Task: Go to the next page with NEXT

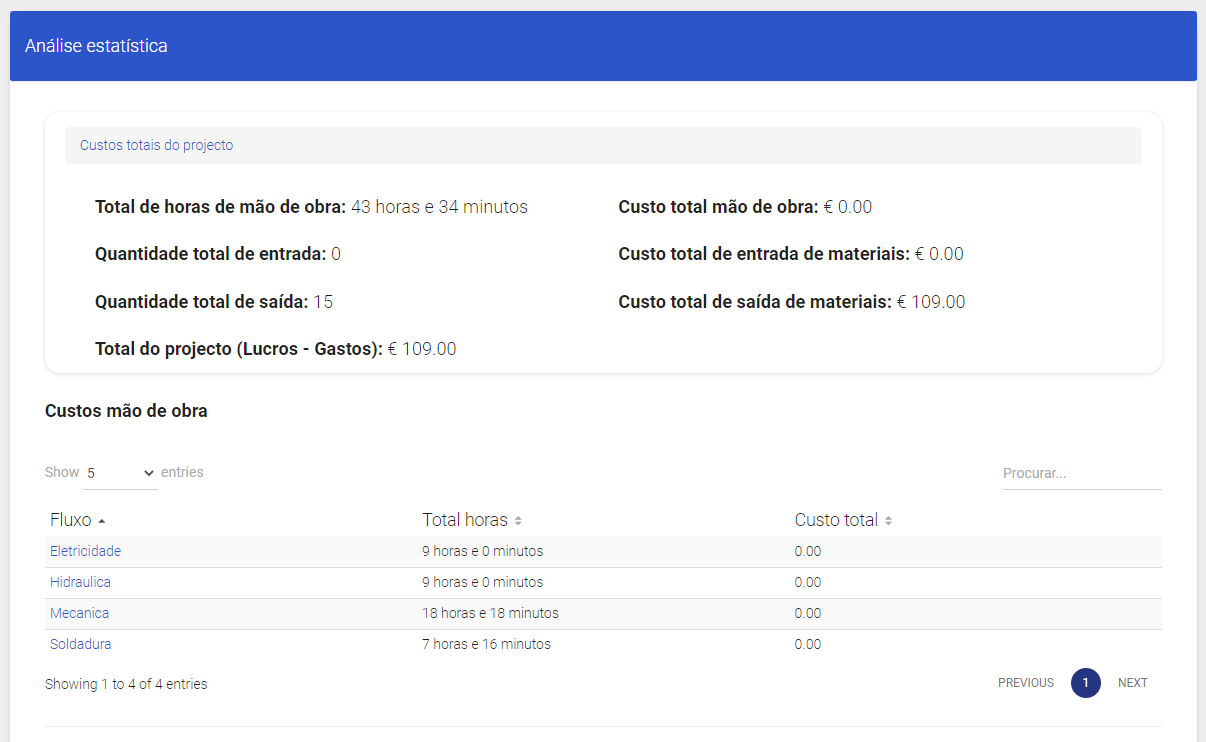Action: [x=1132, y=683]
